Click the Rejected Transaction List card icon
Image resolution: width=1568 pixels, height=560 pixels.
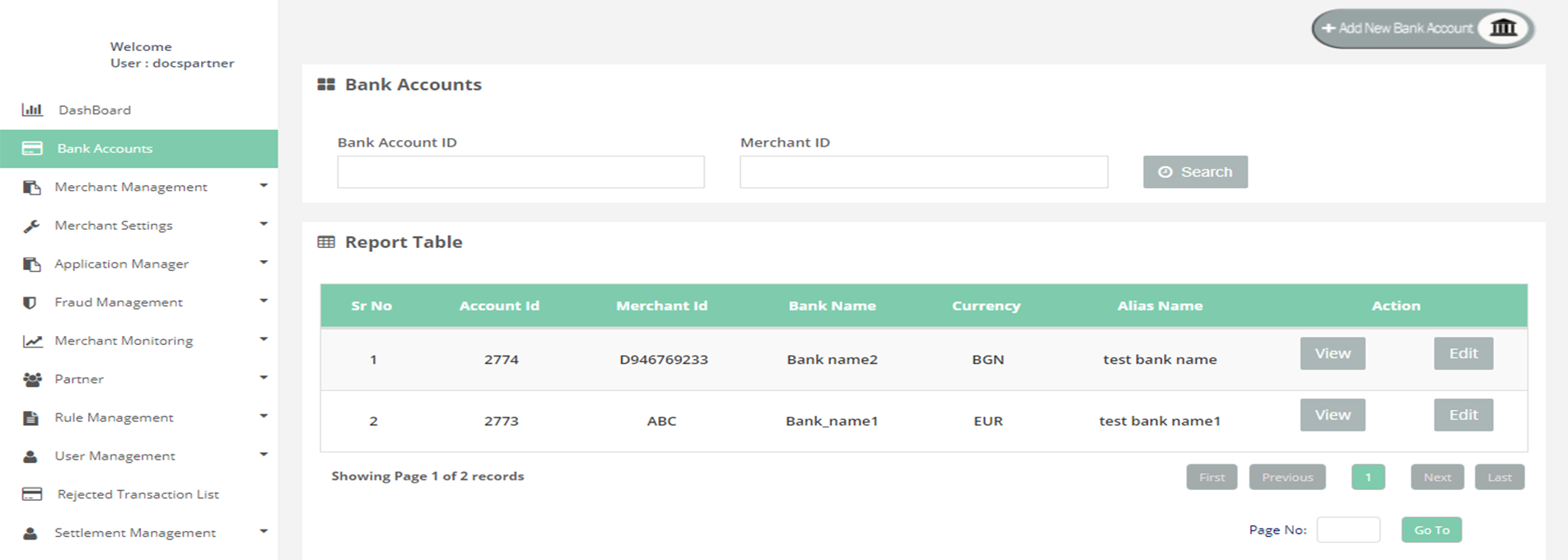32,494
